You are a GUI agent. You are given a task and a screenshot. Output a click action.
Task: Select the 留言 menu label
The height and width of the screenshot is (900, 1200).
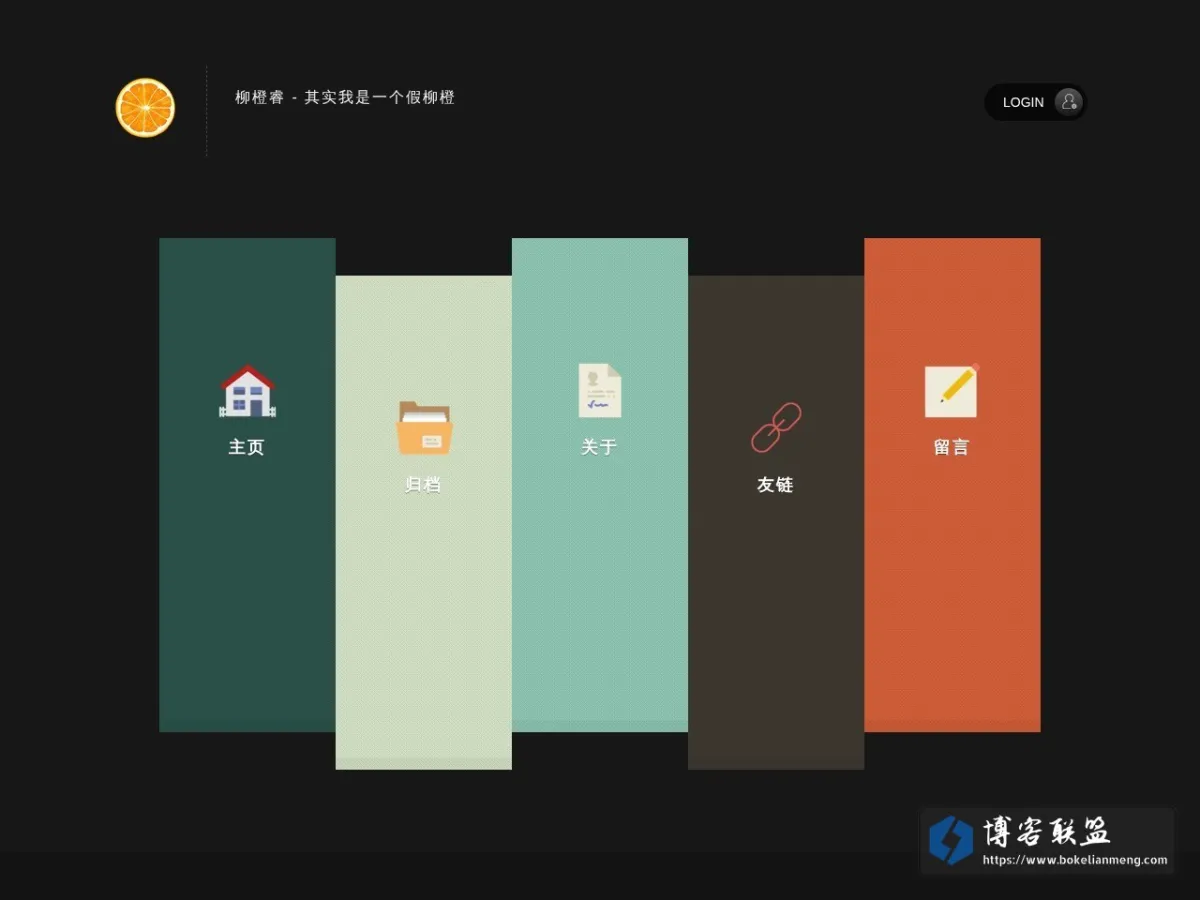952,447
